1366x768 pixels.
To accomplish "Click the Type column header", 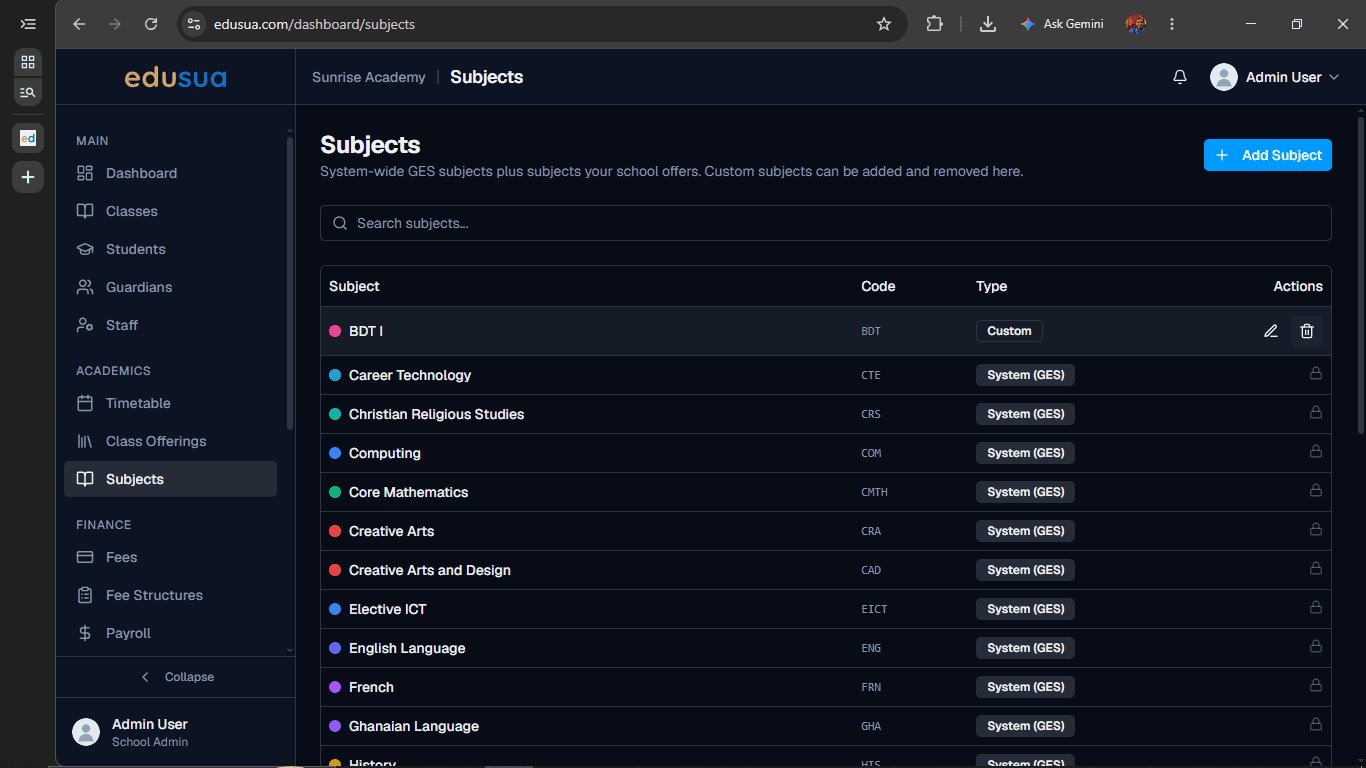I will 991,286.
